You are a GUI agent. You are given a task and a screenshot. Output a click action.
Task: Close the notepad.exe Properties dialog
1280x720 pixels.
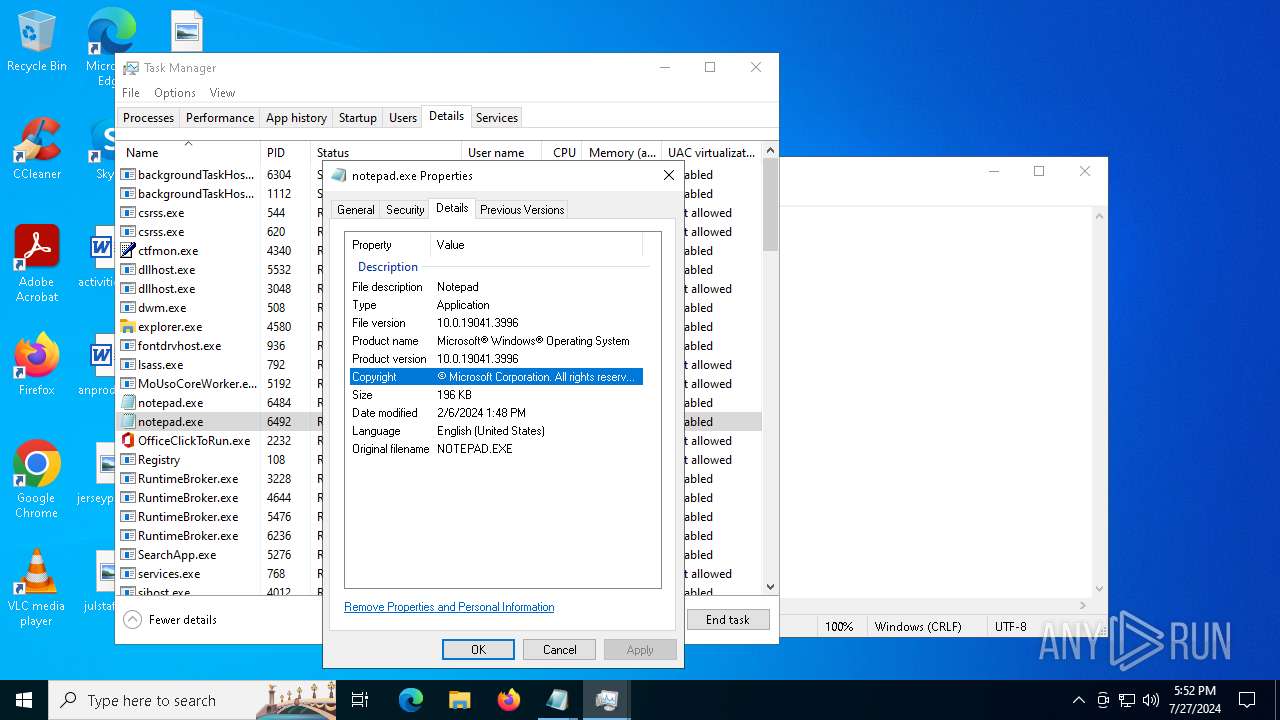(x=669, y=175)
